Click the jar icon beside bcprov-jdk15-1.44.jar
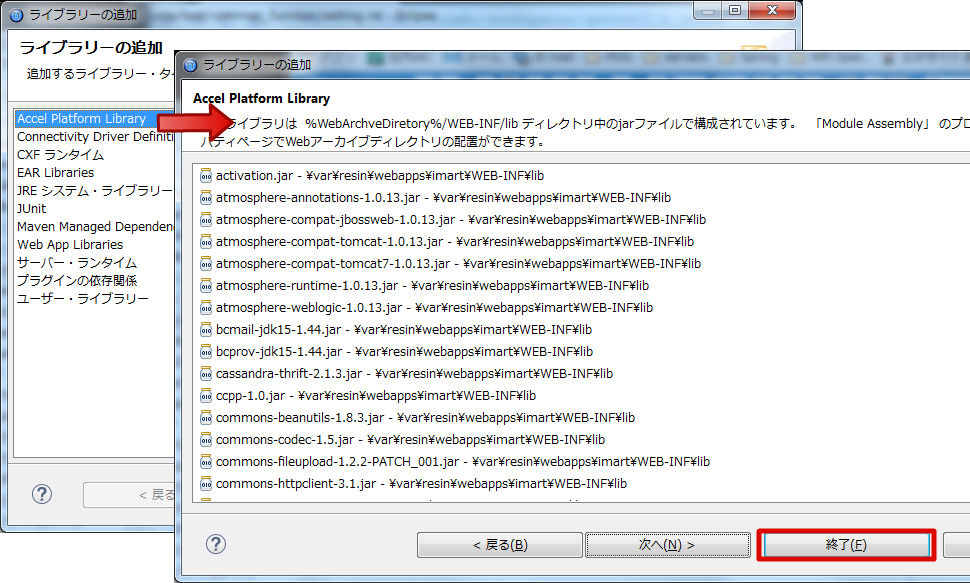970x583 pixels. coord(206,352)
